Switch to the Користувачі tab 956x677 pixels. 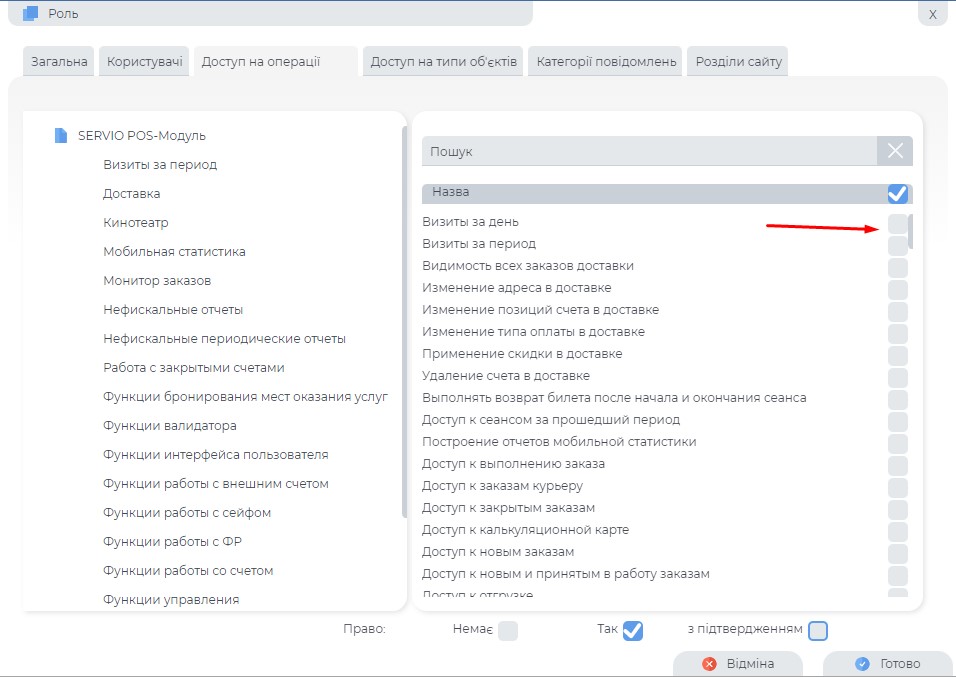pyautogui.click(x=145, y=61)
